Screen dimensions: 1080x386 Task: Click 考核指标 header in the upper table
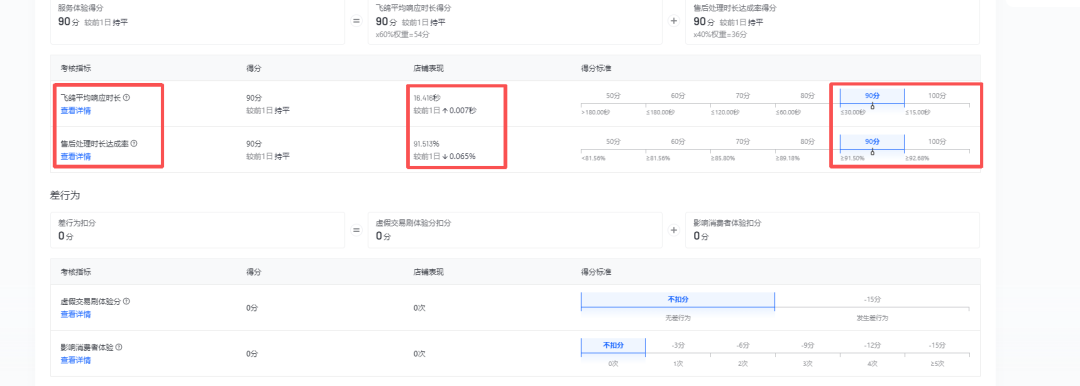76,68
